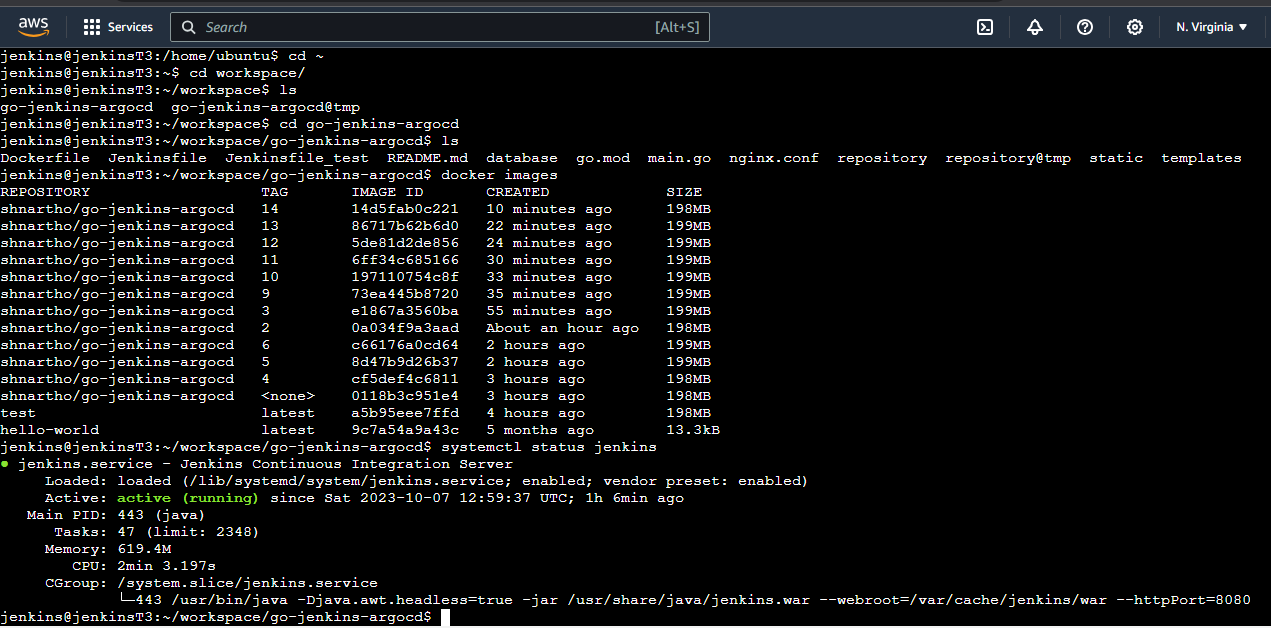The width and height of the screenshot is (1271, 628).
Task: Click the '10 minutes ago' created value
Action: point(549,209)
